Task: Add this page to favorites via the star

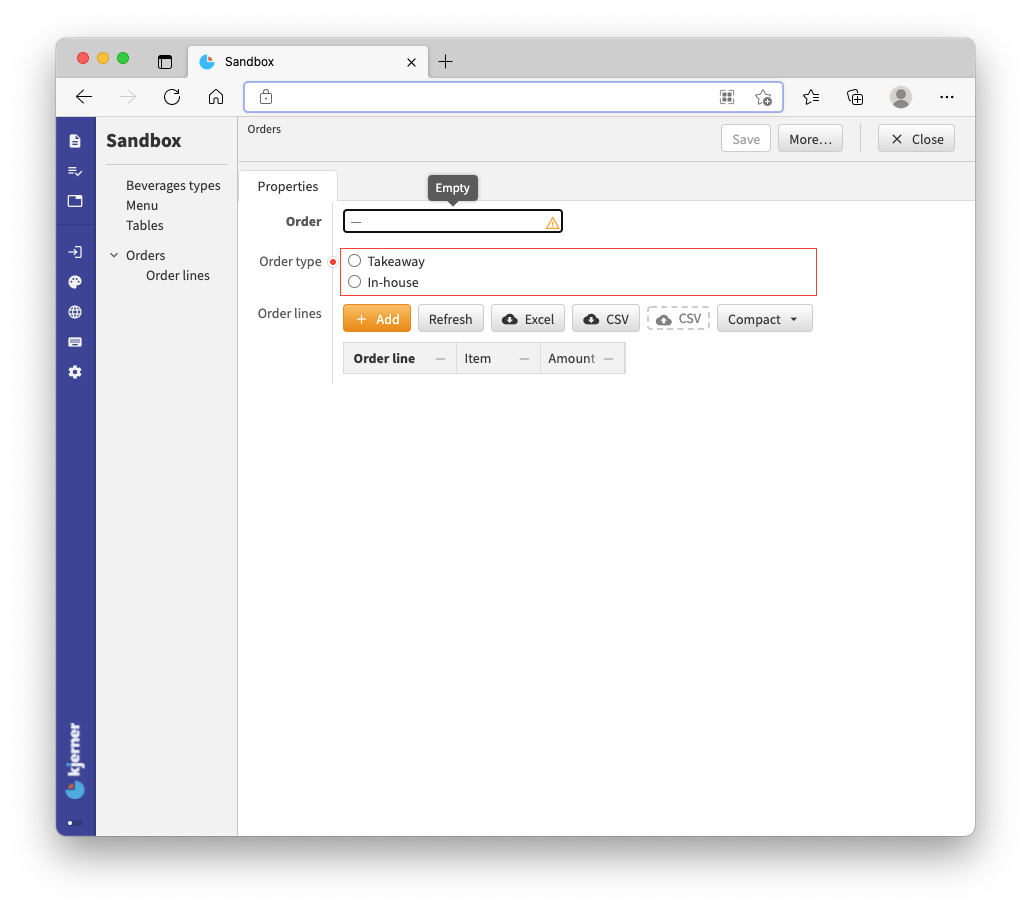Action: (x=763, y=97)
